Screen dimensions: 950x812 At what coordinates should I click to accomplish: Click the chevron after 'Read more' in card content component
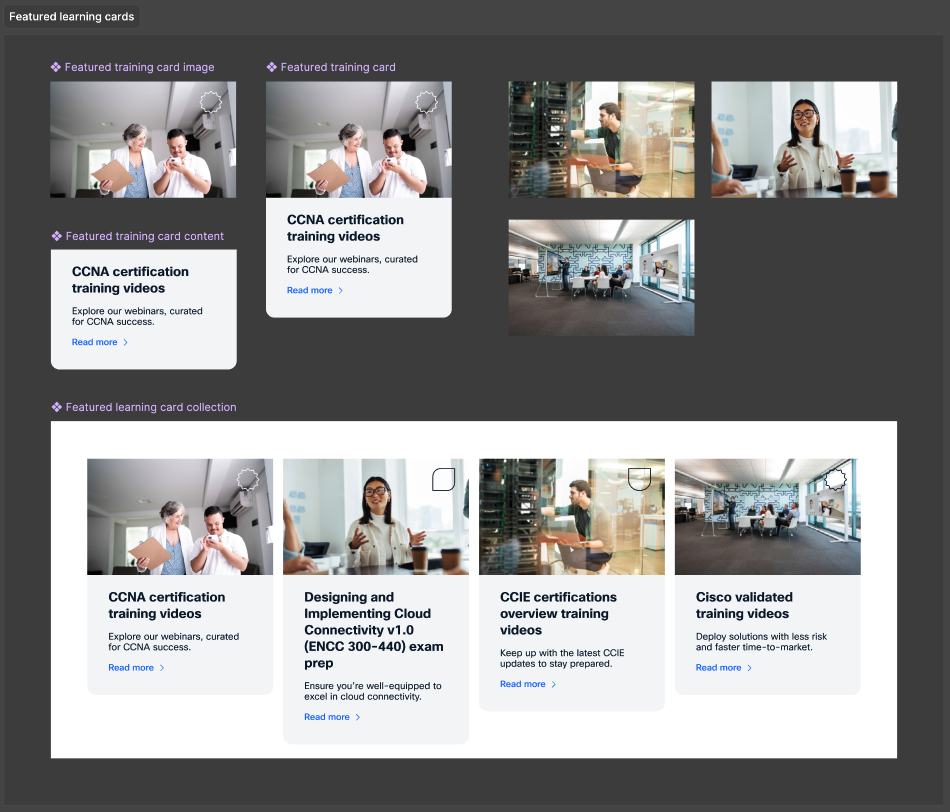[x=125, y=342]
